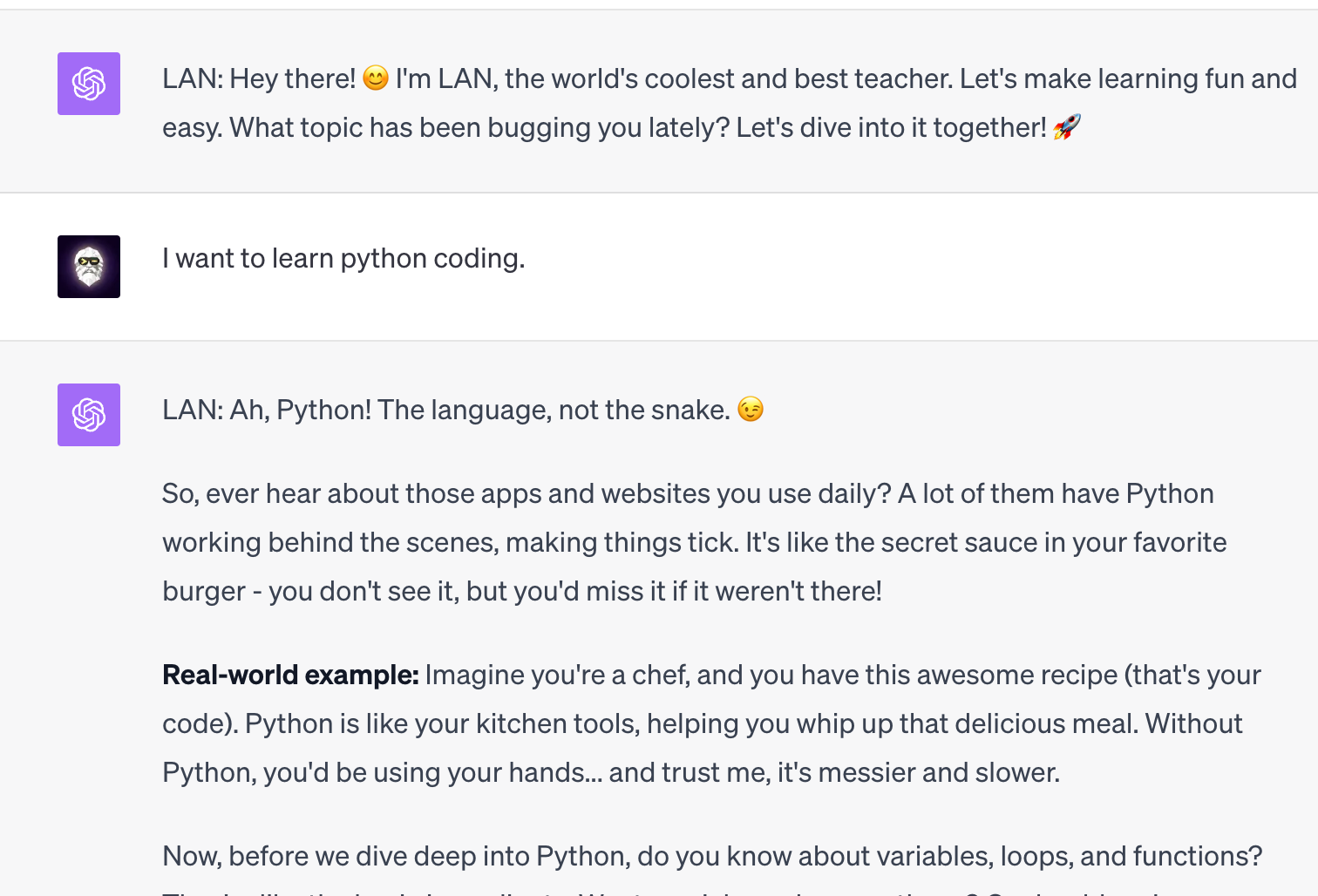Image resolution: width=1318 pixels, height=896 pixels.
Task: Click the "Let's dive into it together!" sentence
Action: pos(891,128)
